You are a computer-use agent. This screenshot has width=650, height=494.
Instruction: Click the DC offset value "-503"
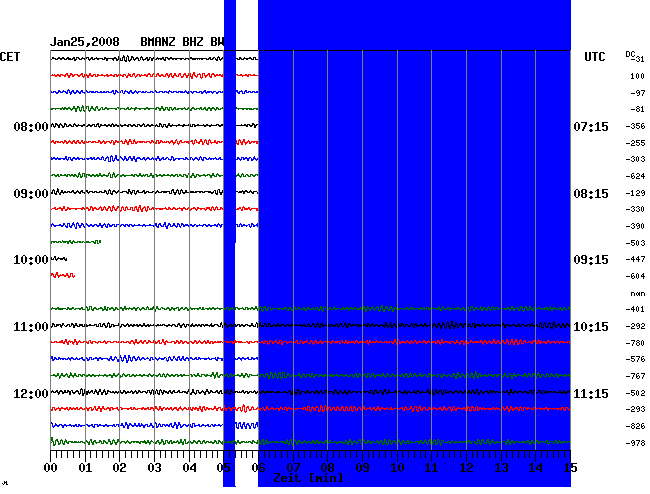click(x=635, y=243)
